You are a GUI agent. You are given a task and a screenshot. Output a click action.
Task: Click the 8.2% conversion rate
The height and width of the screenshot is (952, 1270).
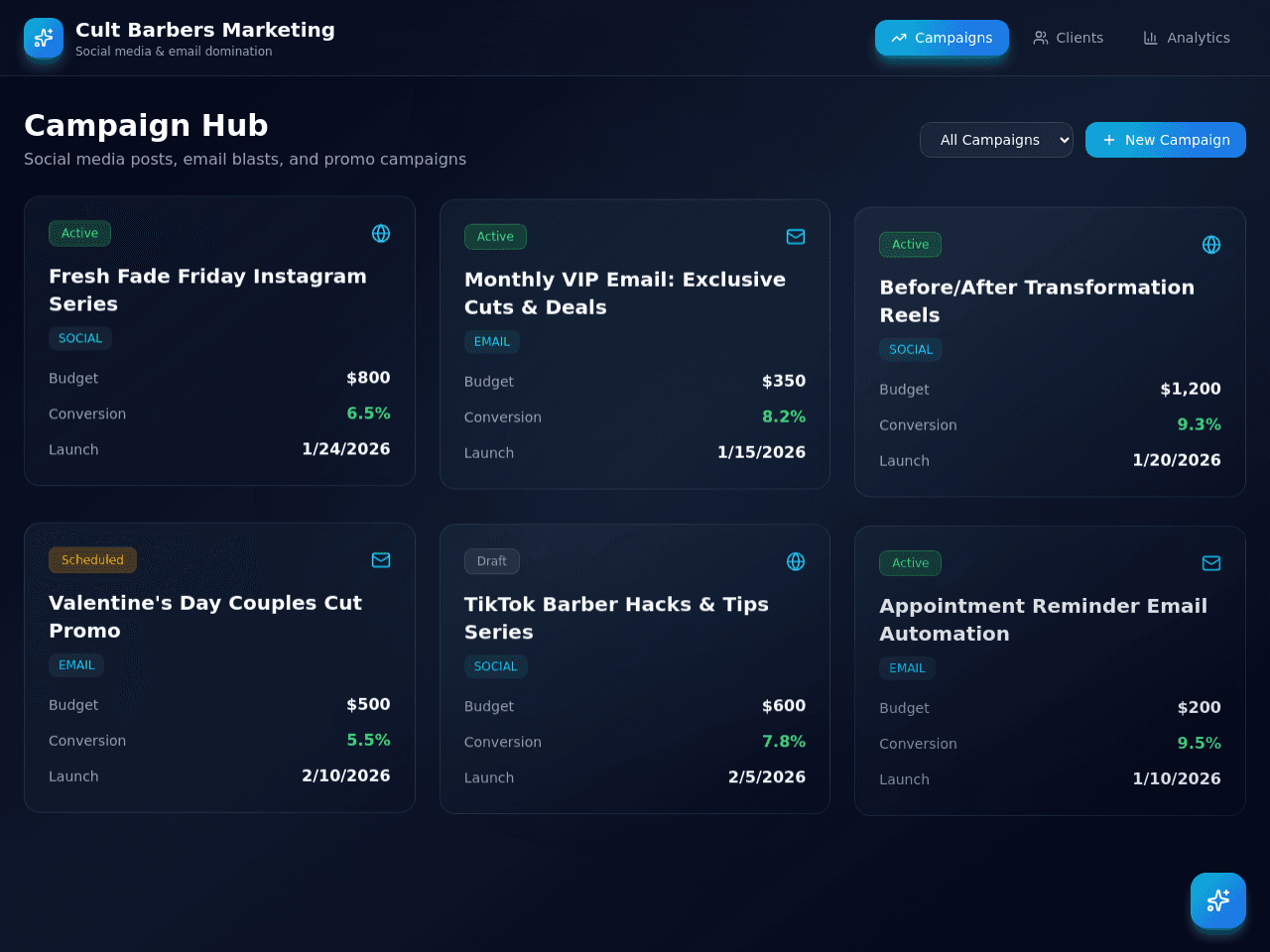tap(784, 416)
